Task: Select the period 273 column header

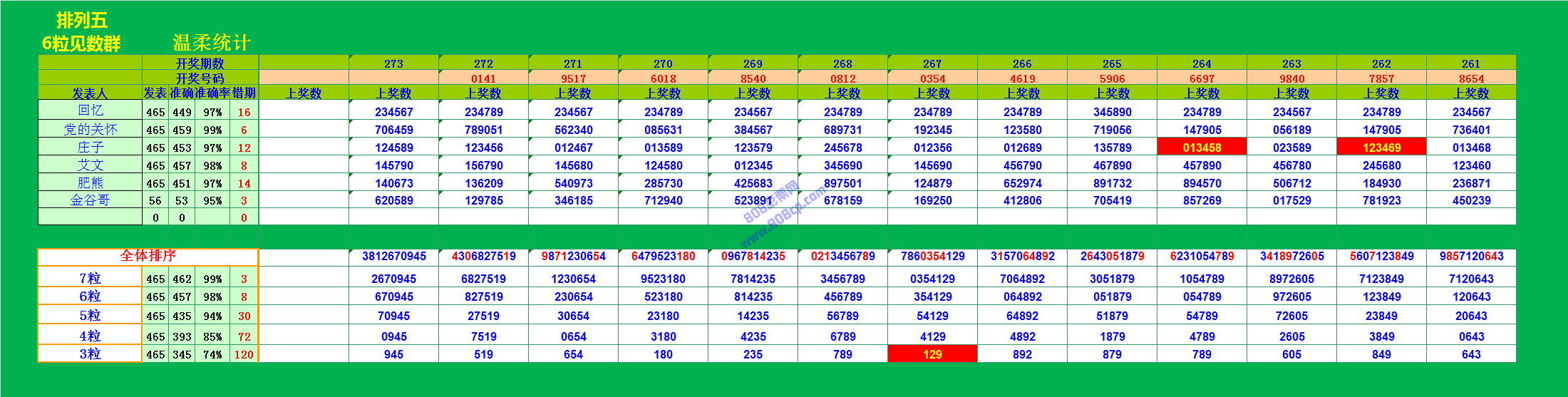Action: [x=393, y=63]
